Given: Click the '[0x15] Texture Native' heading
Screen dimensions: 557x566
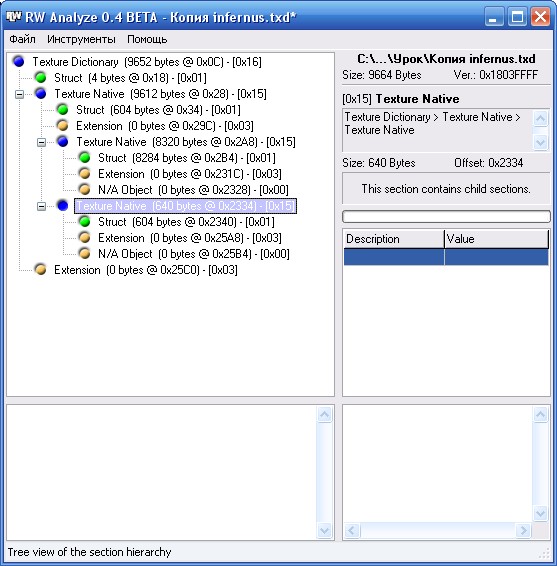Looking at the screenshot, I should (401, 99).
